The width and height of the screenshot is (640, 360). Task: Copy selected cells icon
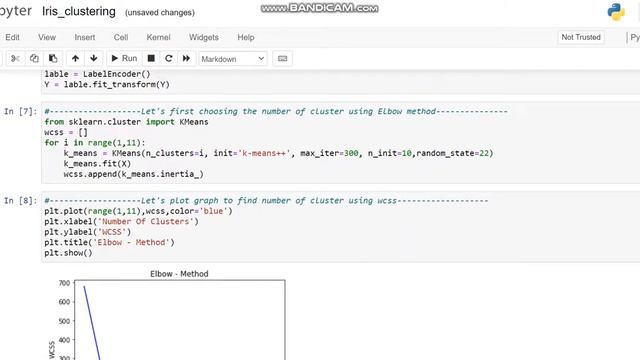(34, 59)
